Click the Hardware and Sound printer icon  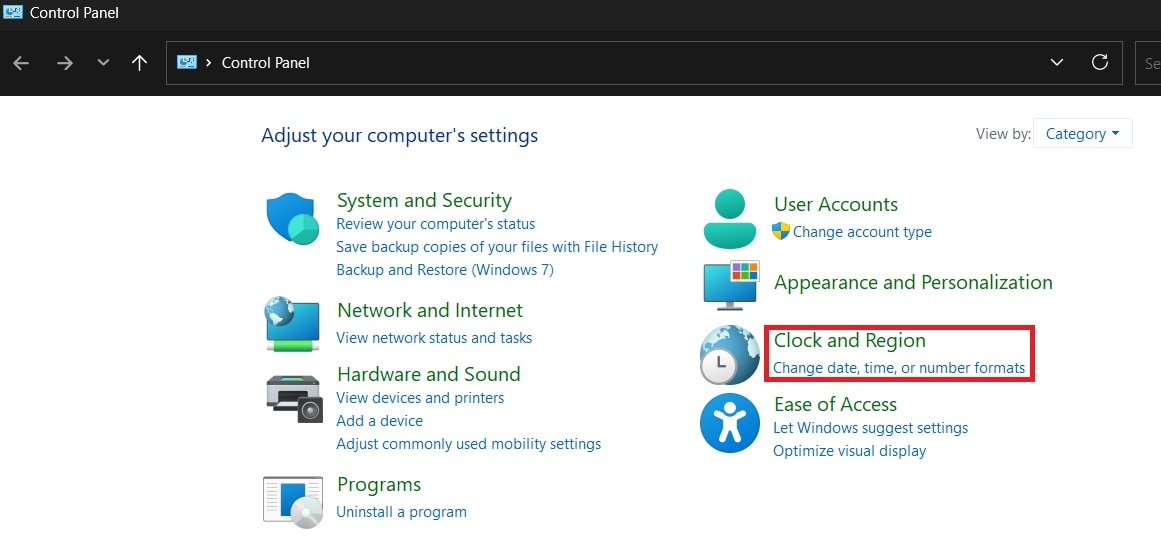[295, 398]
